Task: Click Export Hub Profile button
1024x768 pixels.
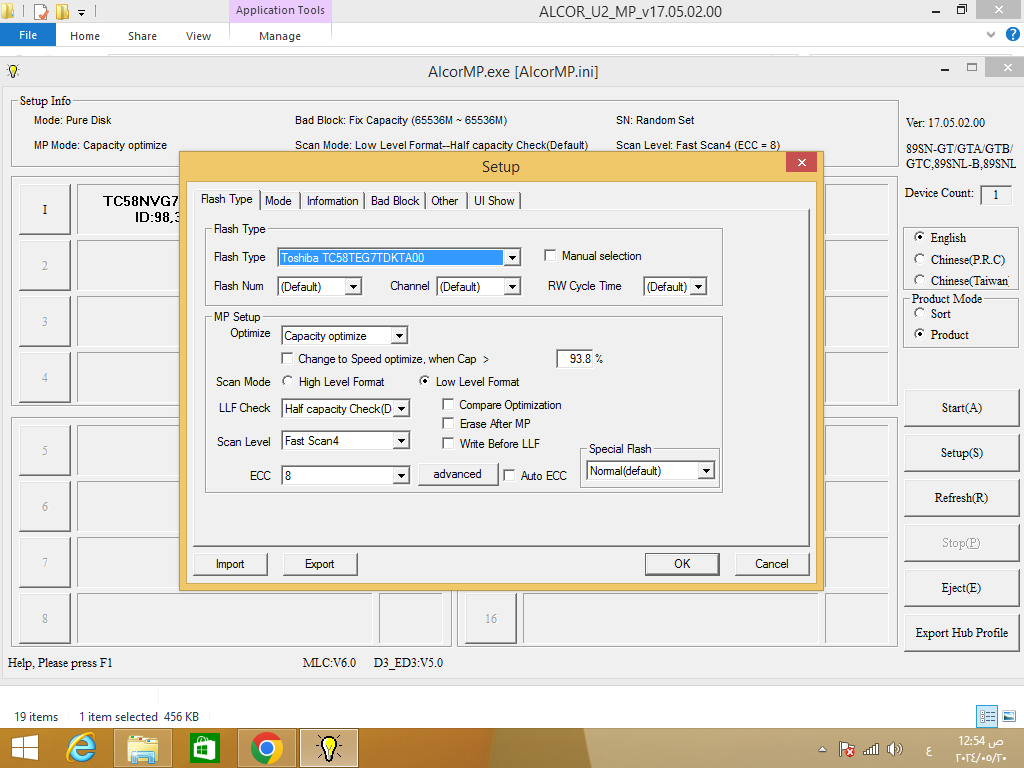Action: (x=961, y=633)
